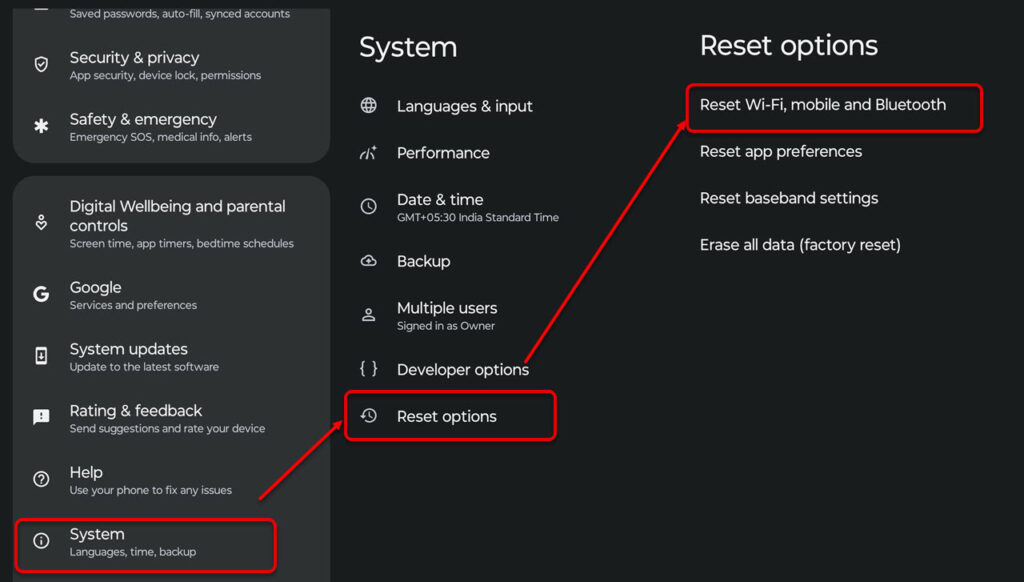The width and height of the screenshot is (1024, 582).
Task: Open Google services and preferences
Action: click(x=171, y=295)
